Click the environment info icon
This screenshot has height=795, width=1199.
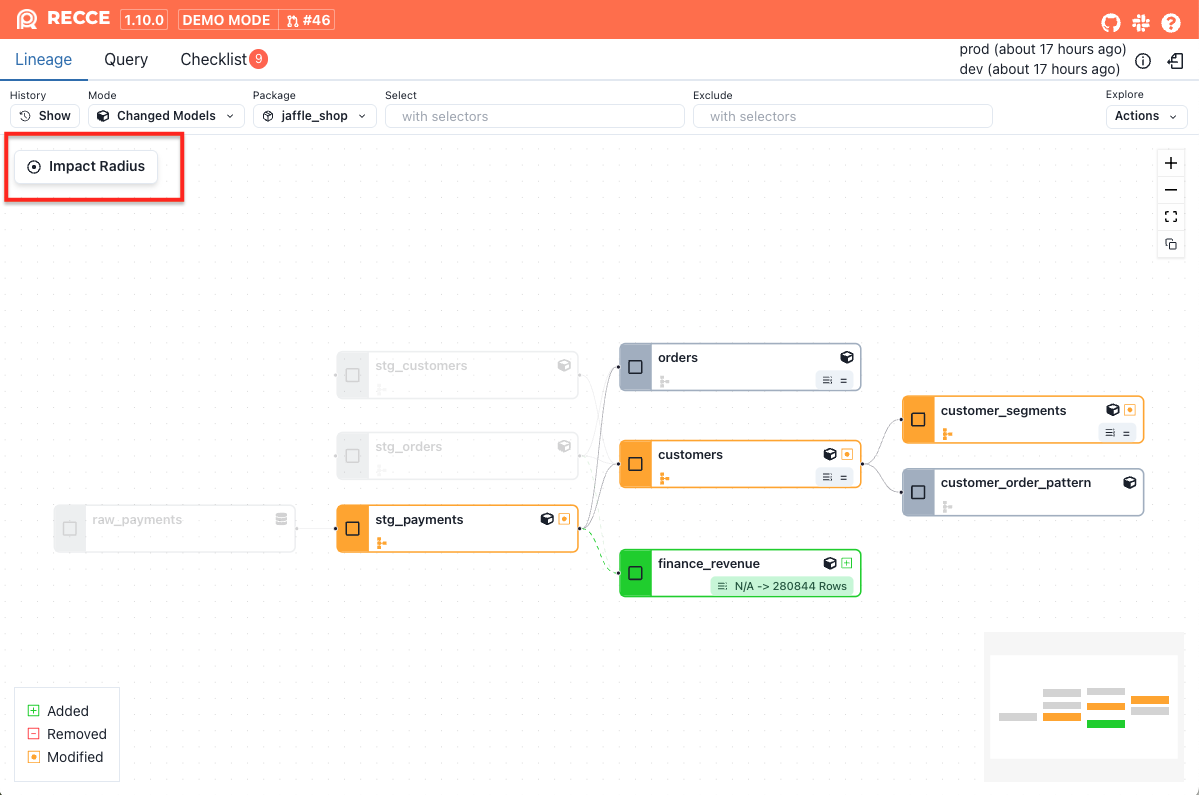click(1143, 61)
